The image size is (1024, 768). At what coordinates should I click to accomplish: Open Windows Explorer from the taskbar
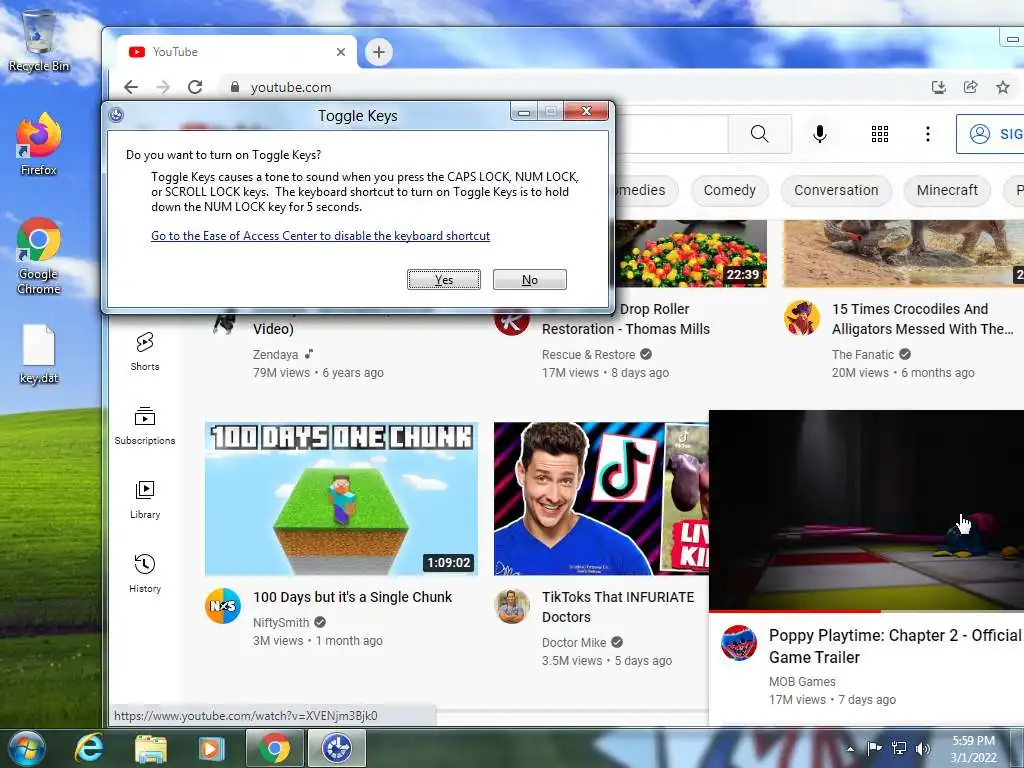pyautogui.click(x=151, y=748)
